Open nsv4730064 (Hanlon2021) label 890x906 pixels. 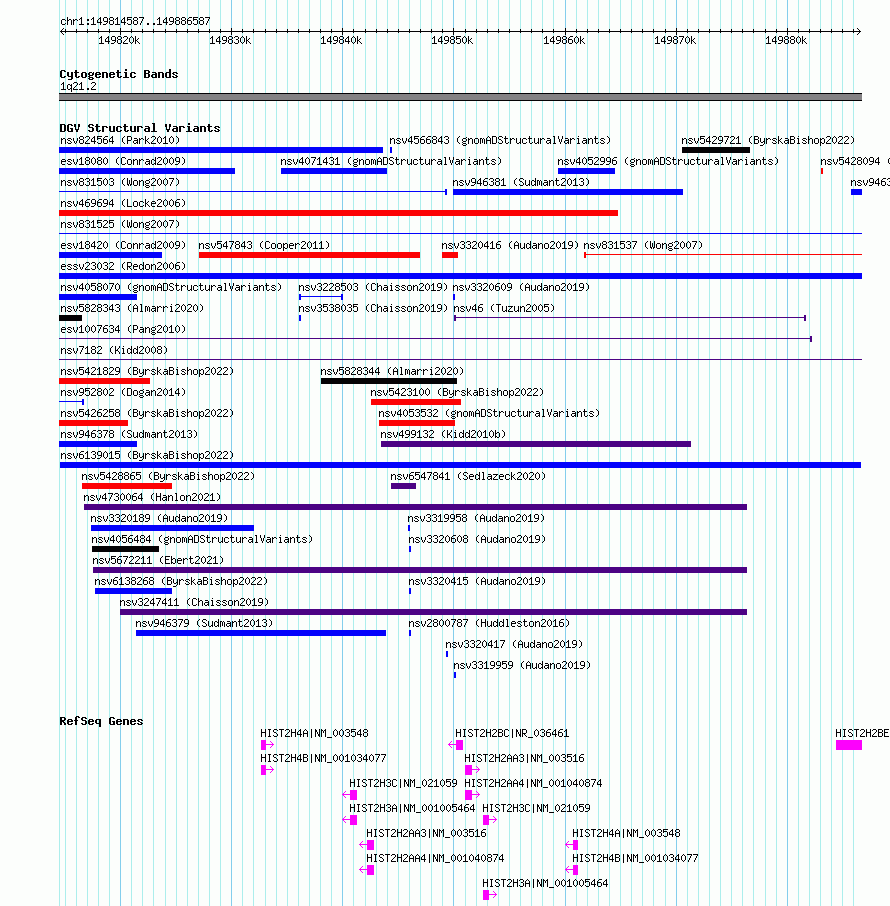coord(152,497)
